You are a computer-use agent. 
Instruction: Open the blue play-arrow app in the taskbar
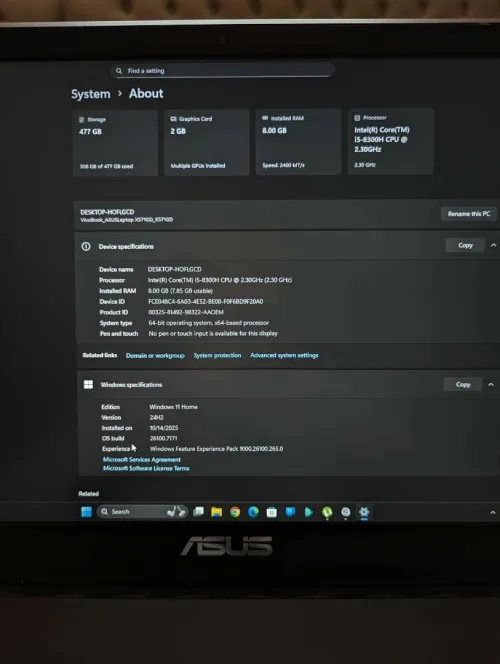(309, 512)
